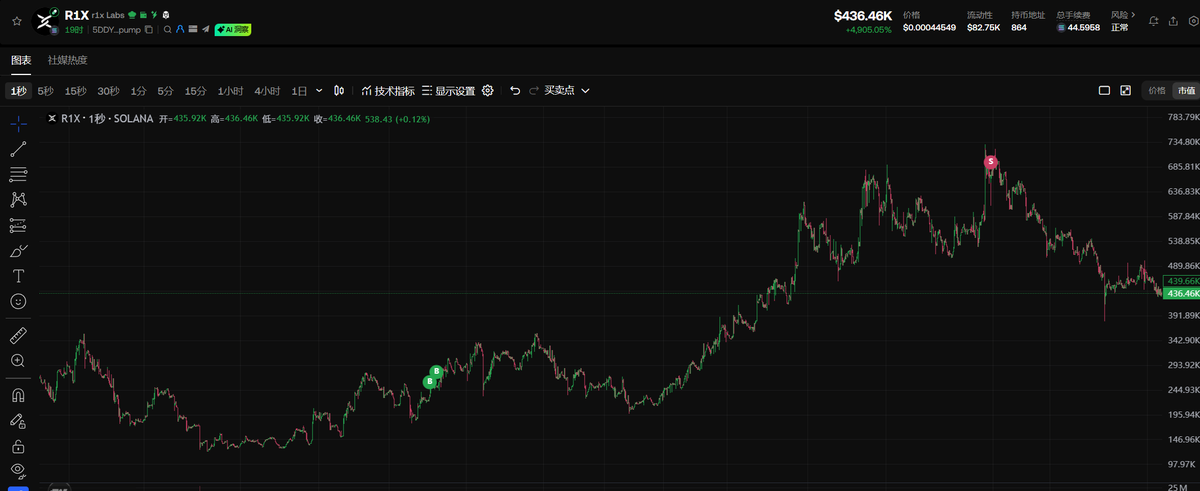
Task: Click the 总手续费 value 44.5958
Action: point(1084,28)
